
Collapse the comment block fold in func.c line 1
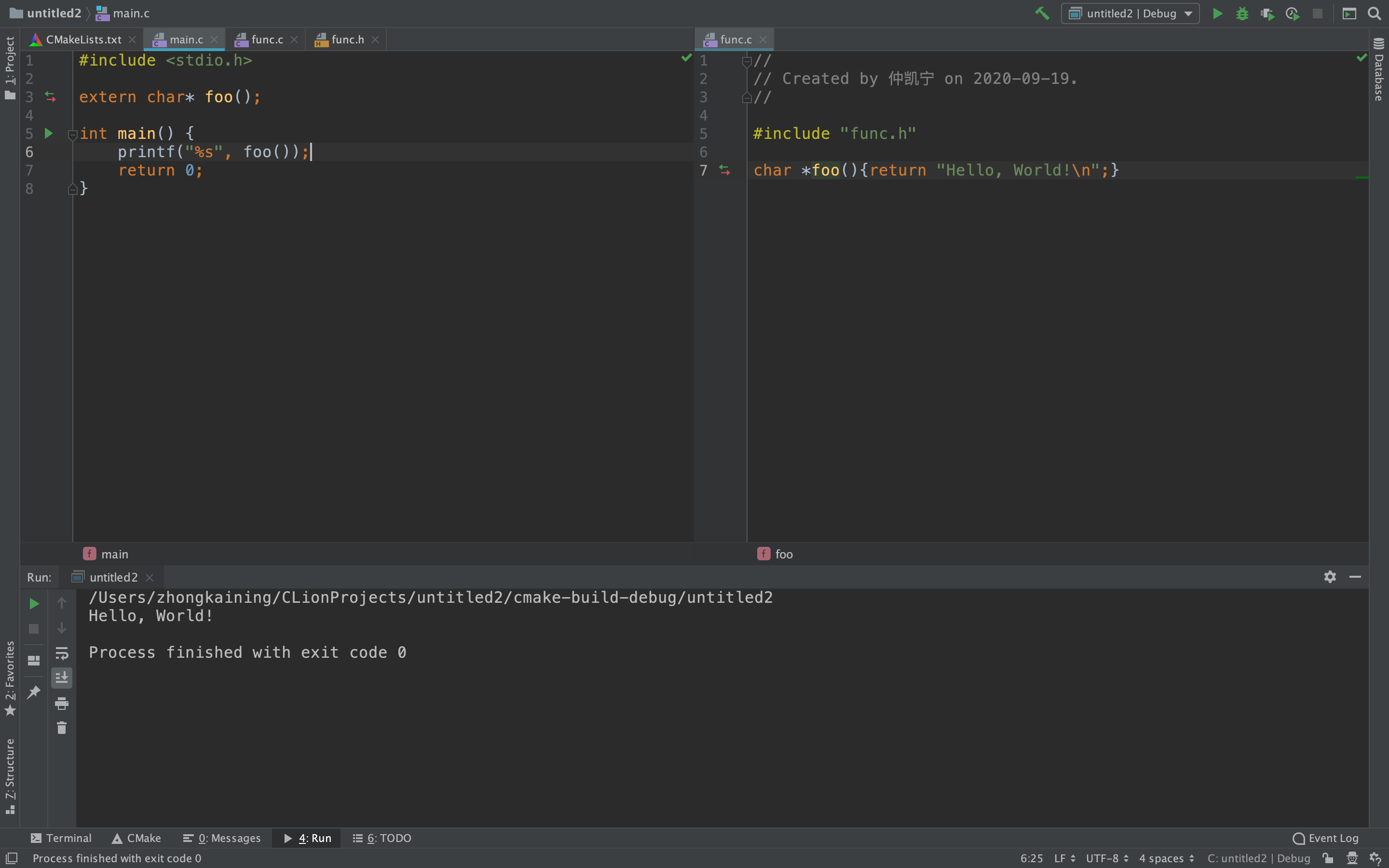(x=747, y=61)
